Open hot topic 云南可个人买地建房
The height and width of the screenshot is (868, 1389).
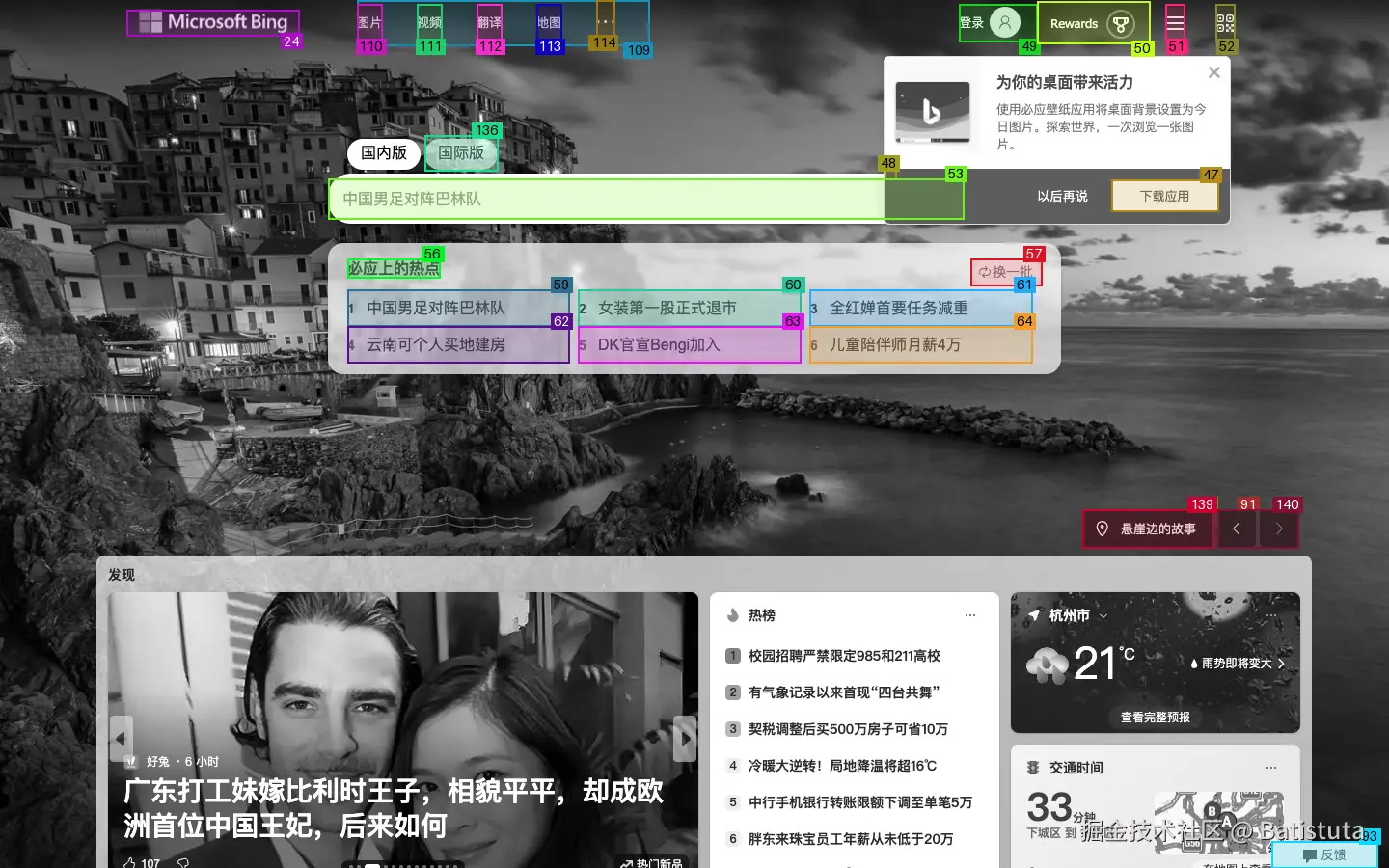458,344
